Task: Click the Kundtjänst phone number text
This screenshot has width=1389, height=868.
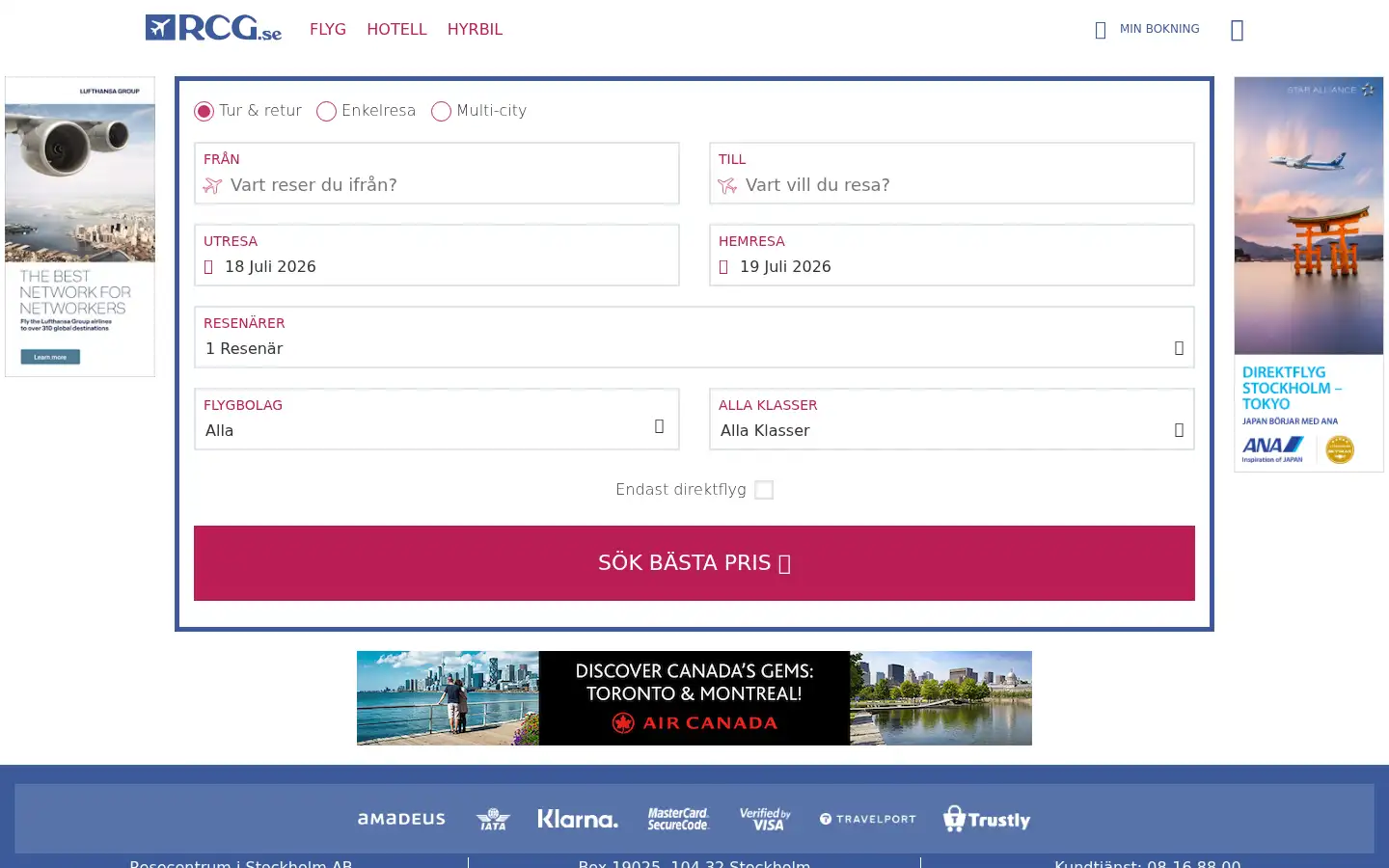Action: pyautogui.click(x=1147, y=863)
